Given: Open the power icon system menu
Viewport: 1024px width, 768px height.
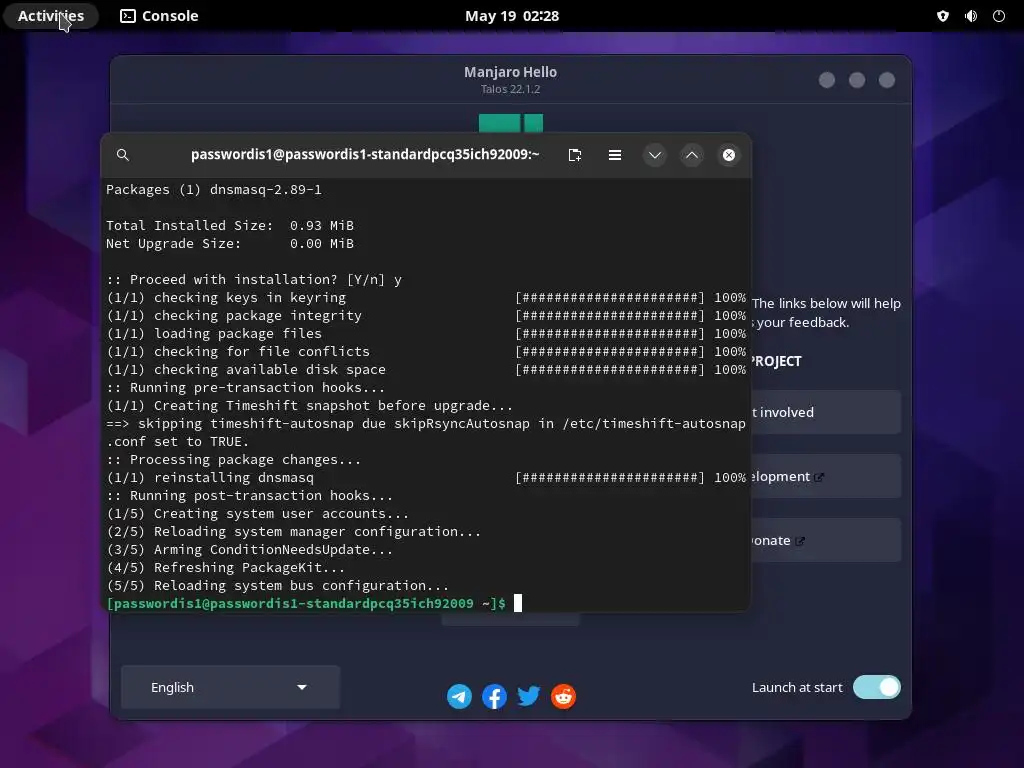Looking at the screenshot, I should pyautogui.click(x=999, y=16).
